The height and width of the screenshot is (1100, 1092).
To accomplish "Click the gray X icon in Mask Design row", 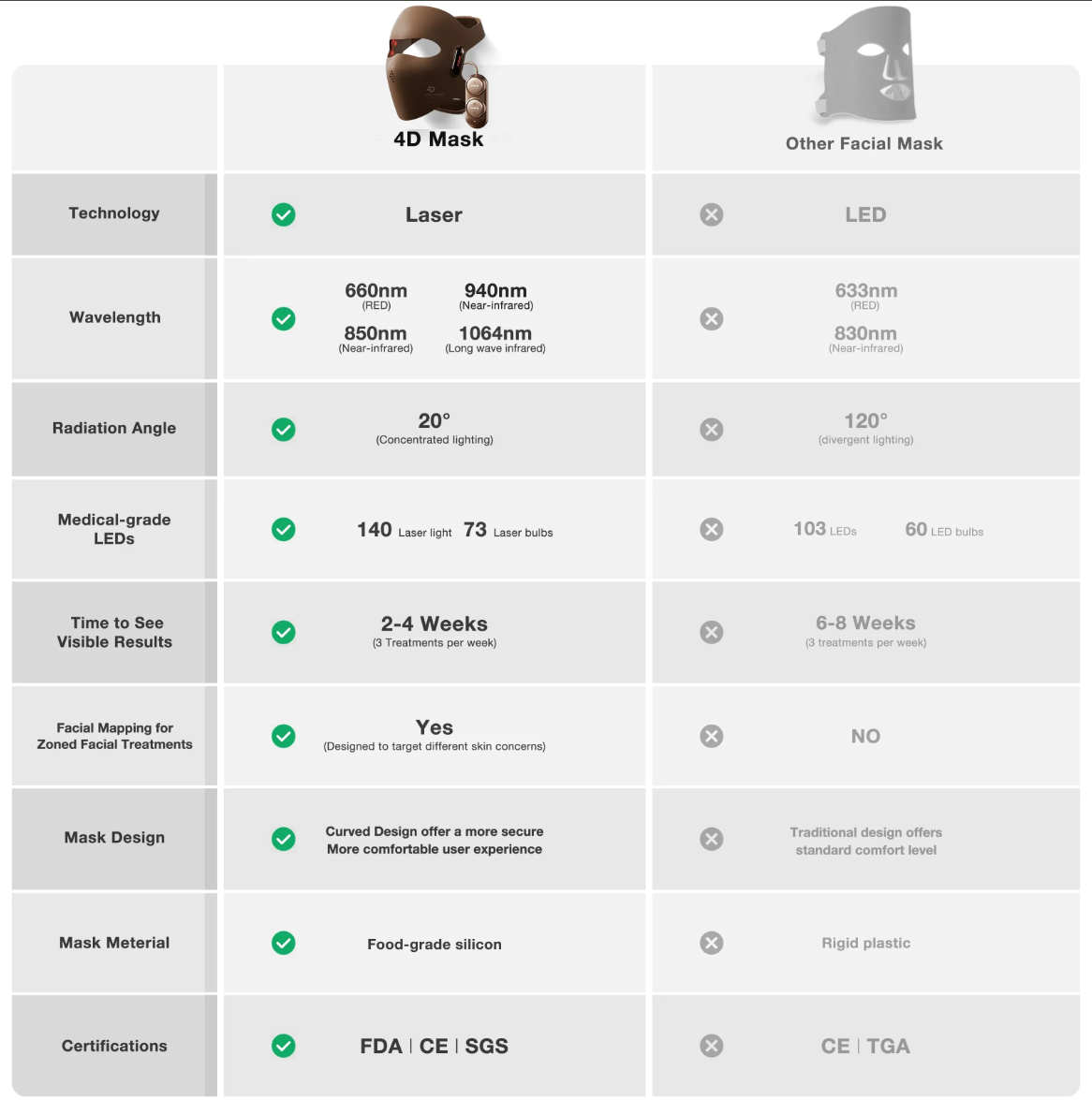I will (x=712, y=839).
